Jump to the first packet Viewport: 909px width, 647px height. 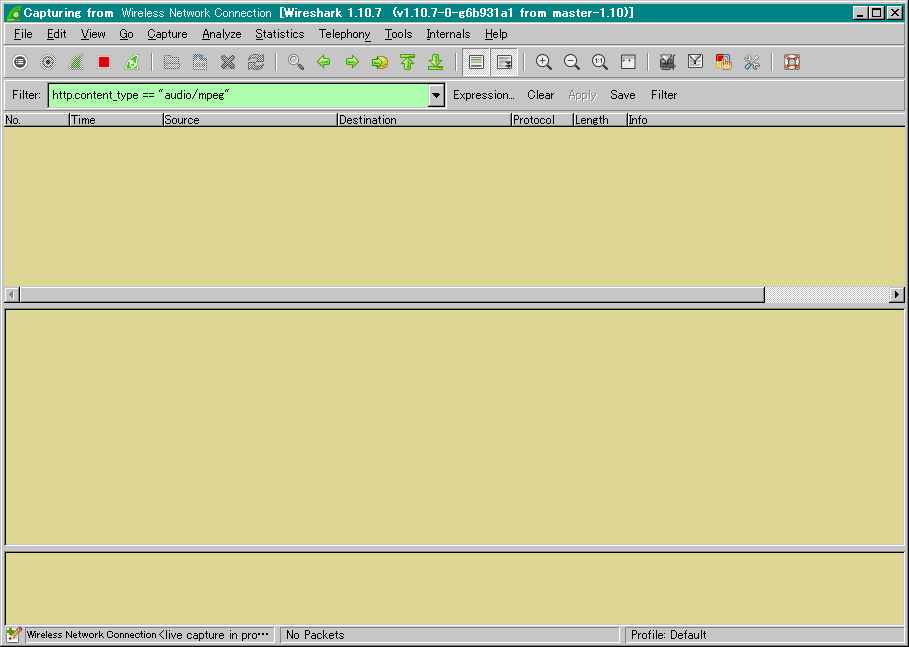pyautogui.click(x=407, y=62)
